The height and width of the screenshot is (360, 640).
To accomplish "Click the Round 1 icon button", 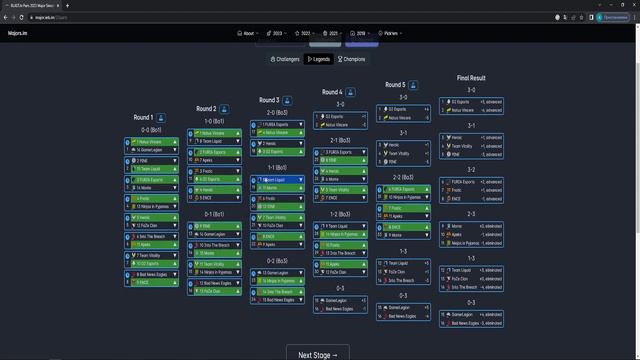I will tap(161, 118).
